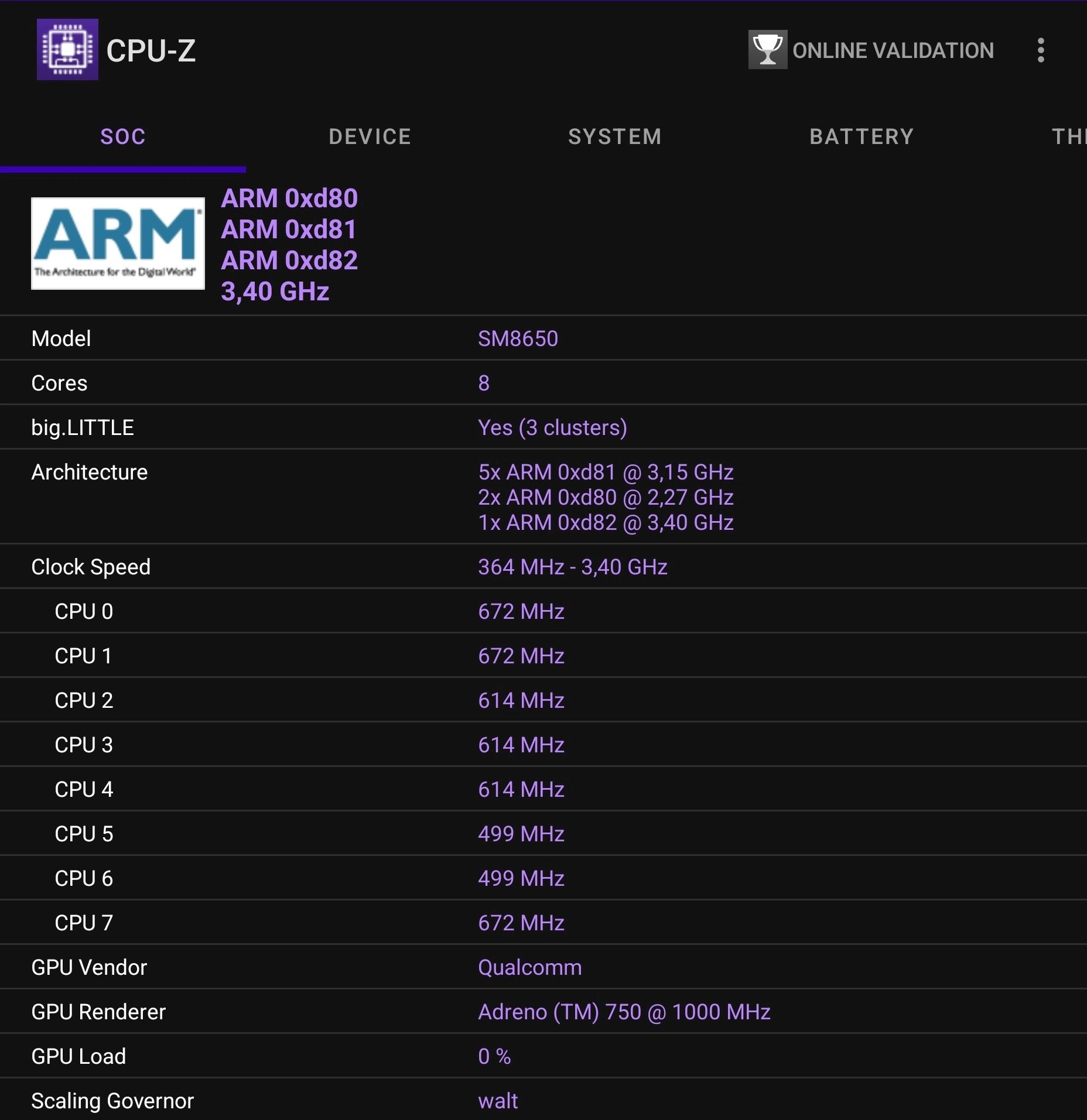Tap the ARM 0xd80 processor heading
This screenshot has height=1120, width=1087.
290,199
